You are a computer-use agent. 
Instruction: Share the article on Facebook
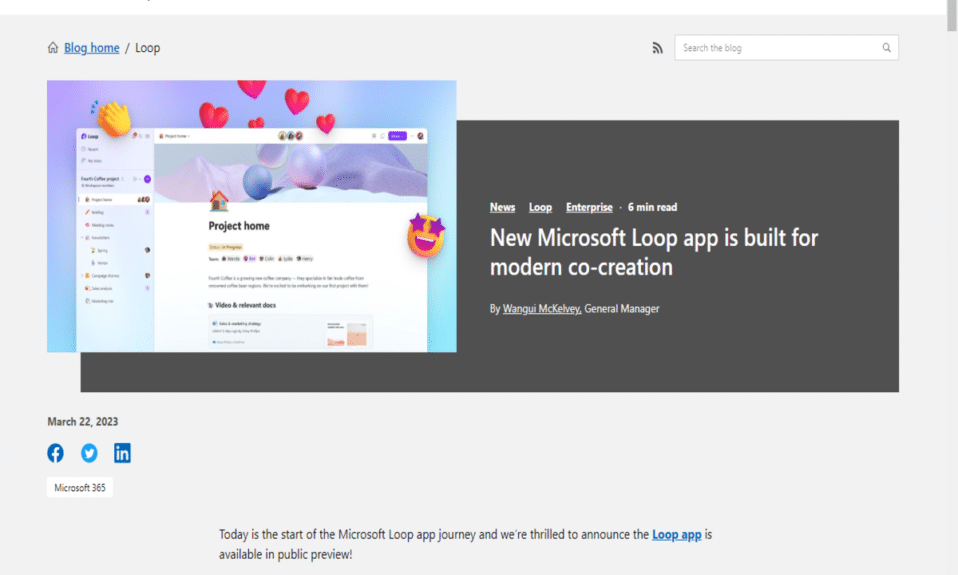coord(56,453)
